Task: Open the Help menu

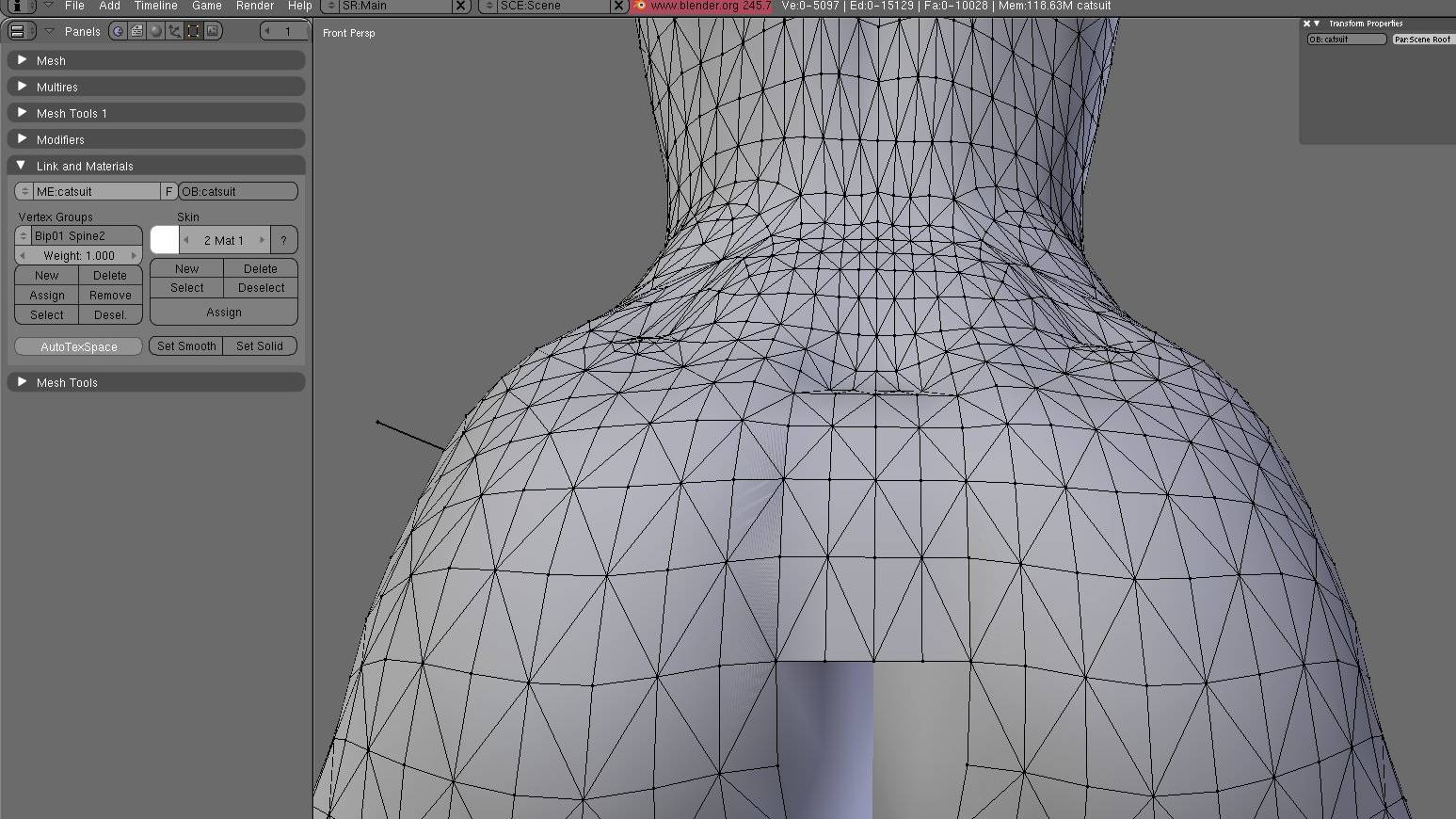Action: pos(299,6)
